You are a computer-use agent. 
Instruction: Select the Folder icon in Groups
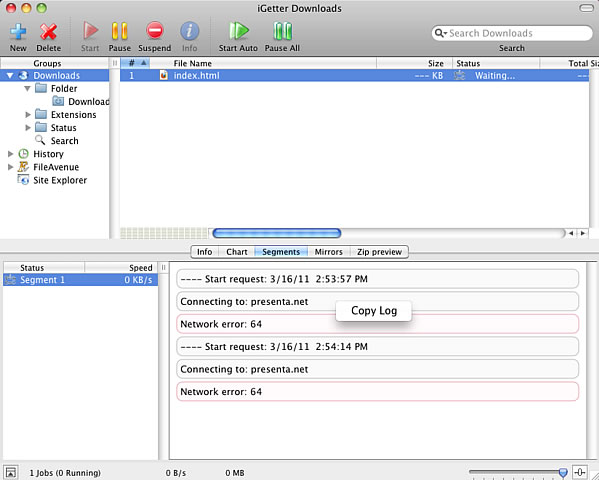pos(41,88)
